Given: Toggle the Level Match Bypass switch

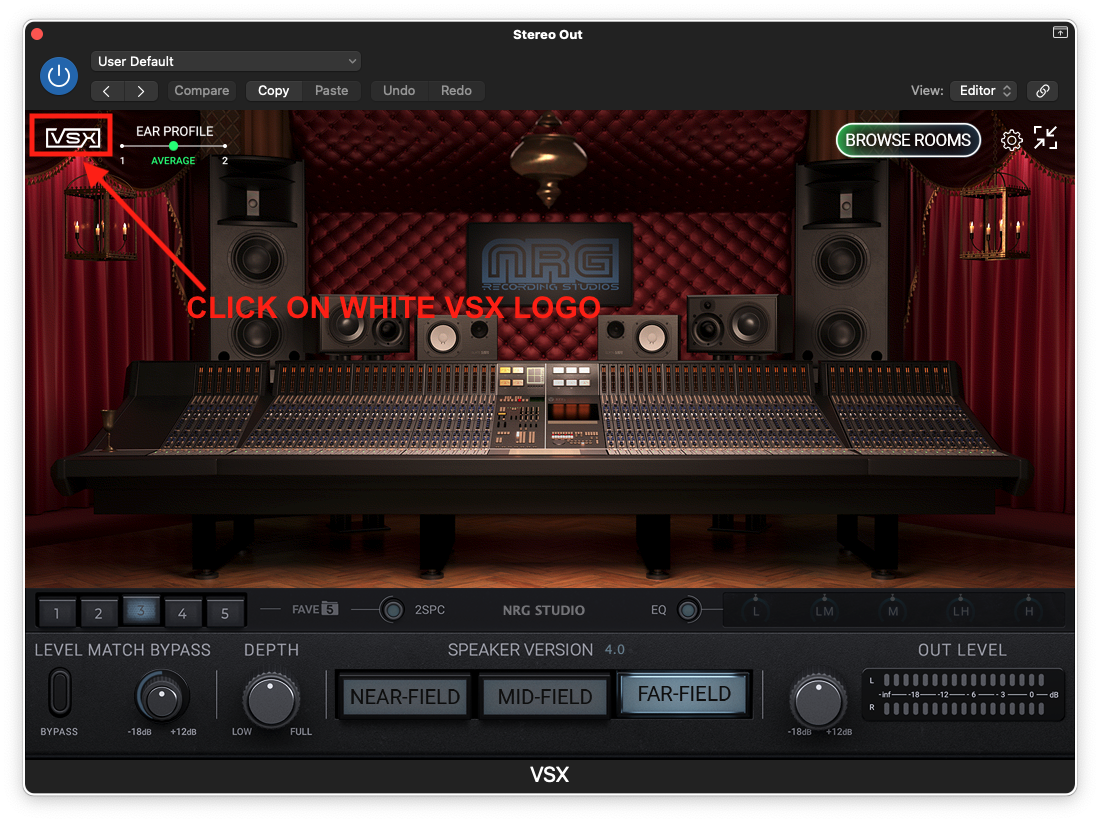Looking at the screenshot, I should (60, 692).
